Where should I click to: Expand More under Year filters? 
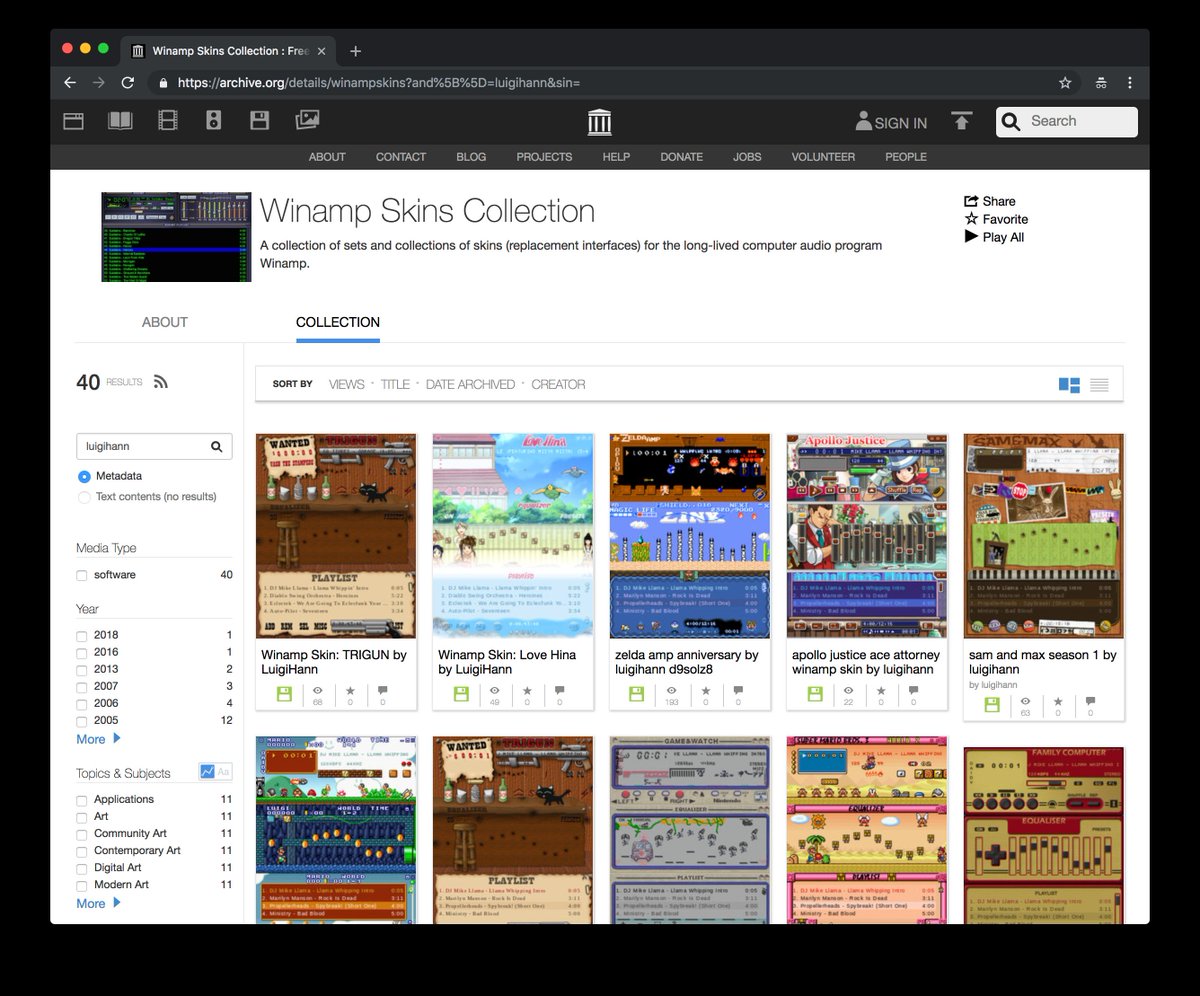pos(98,739)
